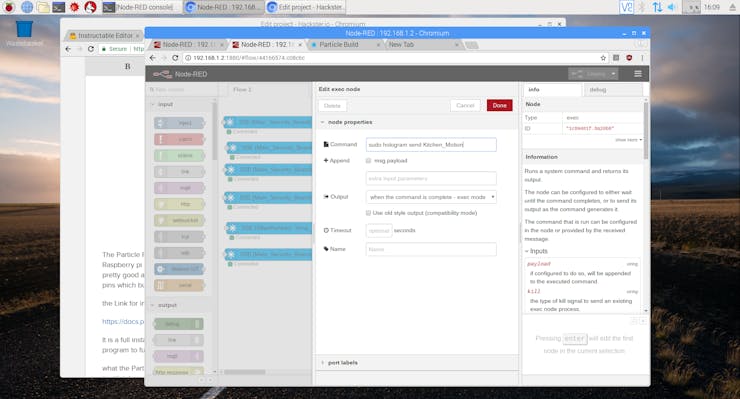Switch to the Particle Build browser tab

tap(344, 44)
